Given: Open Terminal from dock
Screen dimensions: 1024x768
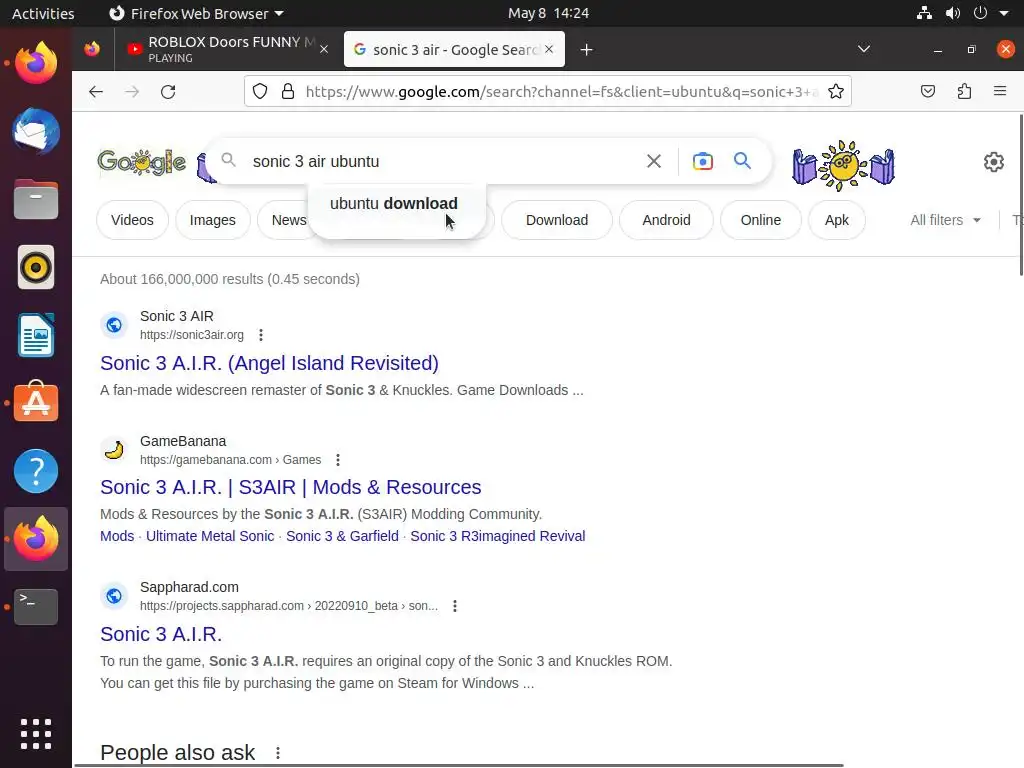Looking at the screenshot, I should point(36,607).
